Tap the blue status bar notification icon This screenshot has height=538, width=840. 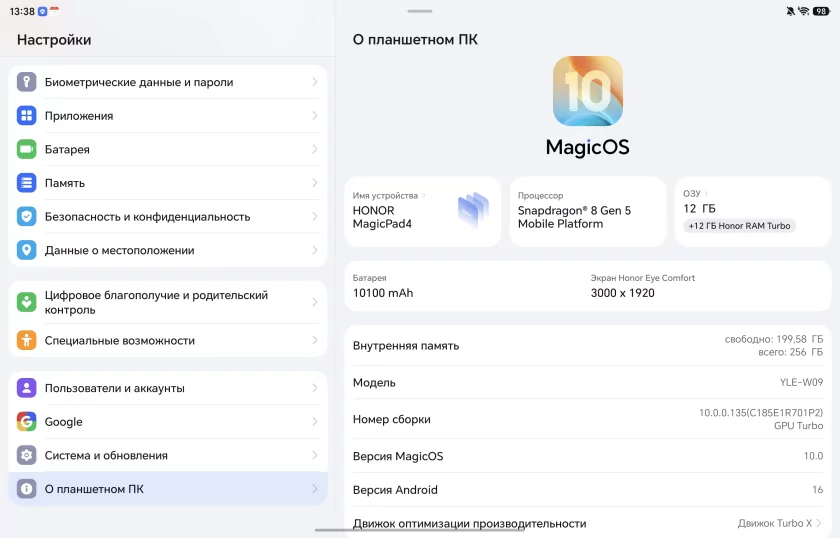tap(42, 11)
